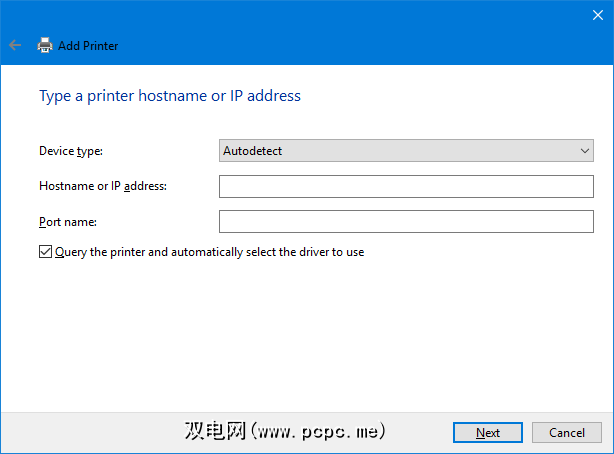This screenshot has width=614, height=454.
Task: Click the 'Device type:' label
Action: point(70,151)
